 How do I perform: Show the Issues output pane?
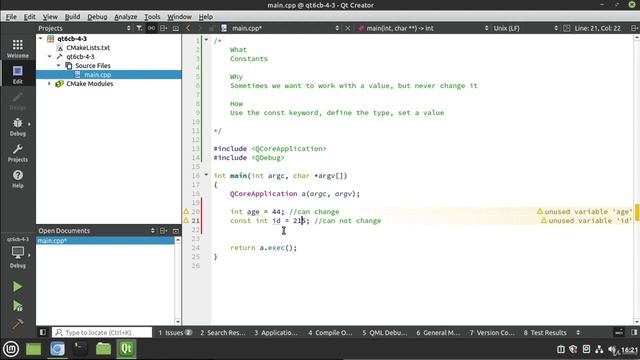pos(175,332)
